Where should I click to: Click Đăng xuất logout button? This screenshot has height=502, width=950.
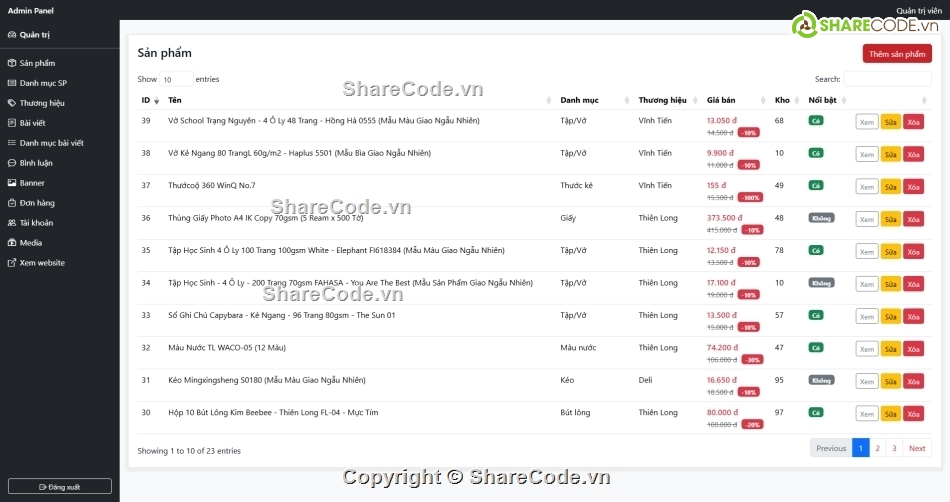59,487
